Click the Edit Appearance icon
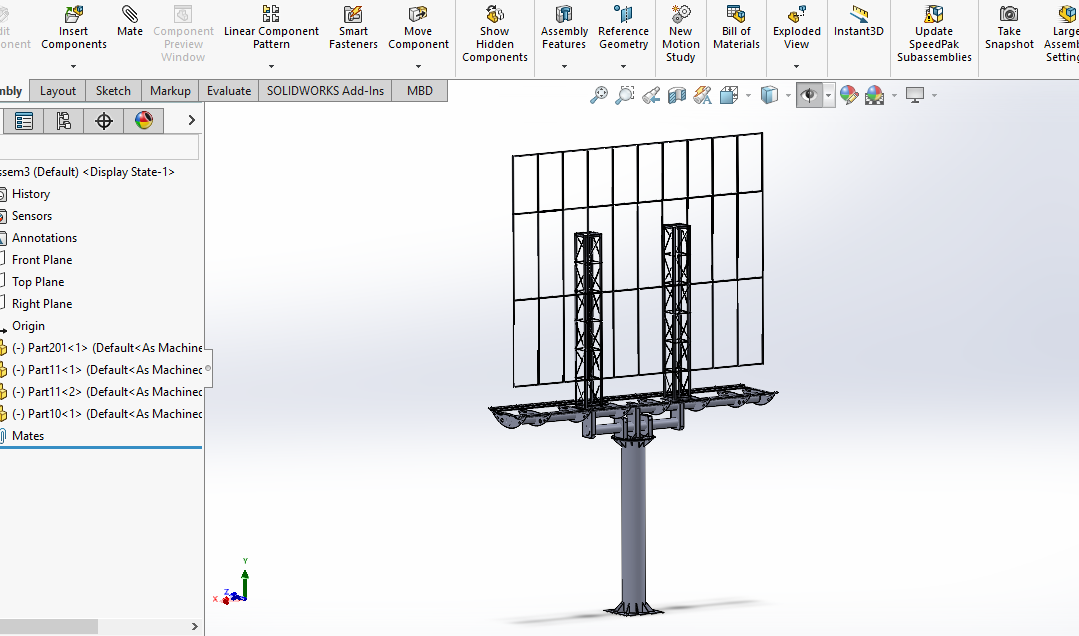This screenshot has width=1079, height=636. tap(849, 95)
